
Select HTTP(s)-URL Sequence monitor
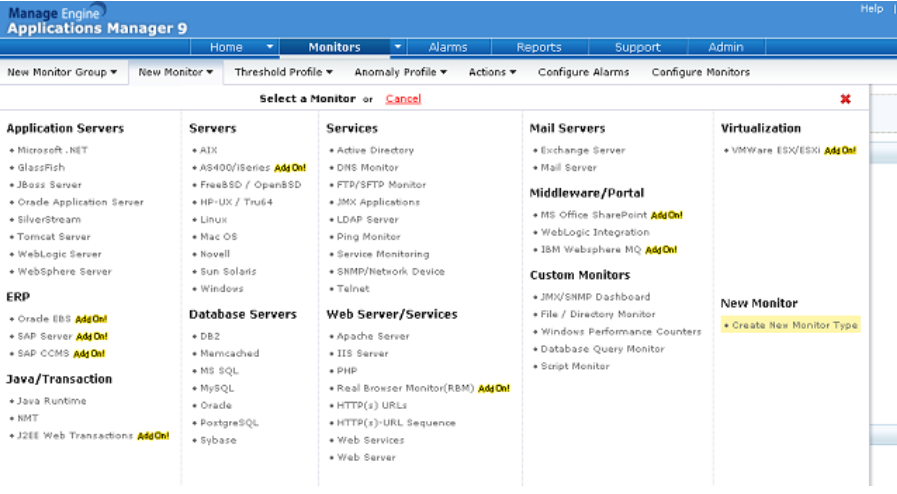tap(396, 423)
